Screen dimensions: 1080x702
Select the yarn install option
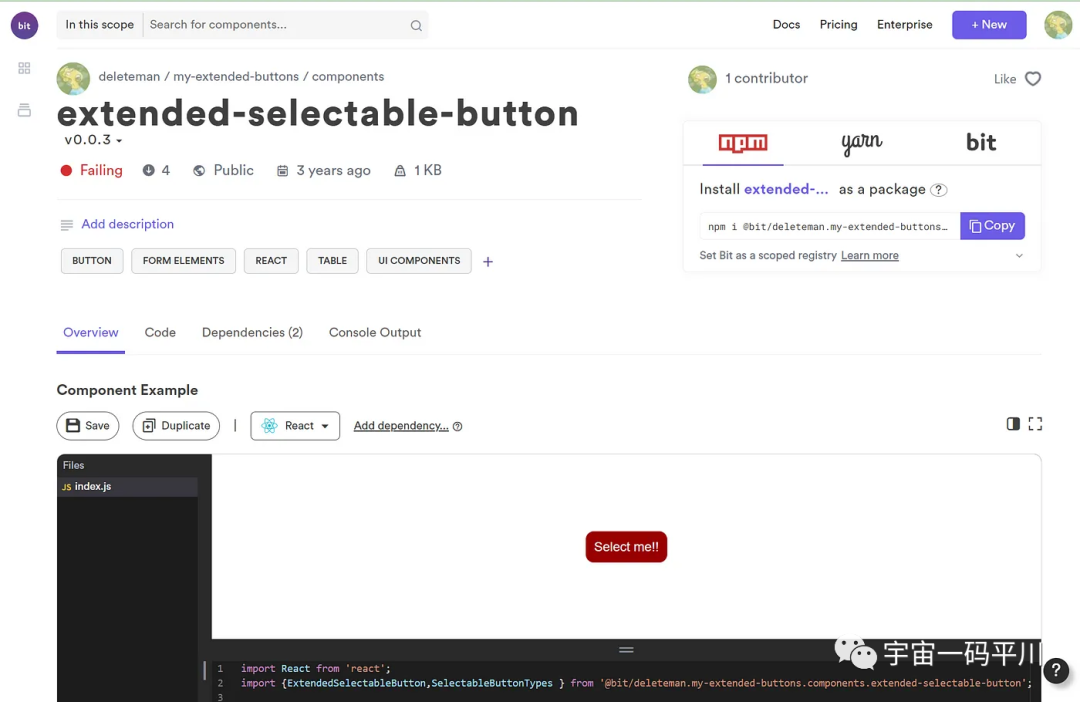(861, 143)
